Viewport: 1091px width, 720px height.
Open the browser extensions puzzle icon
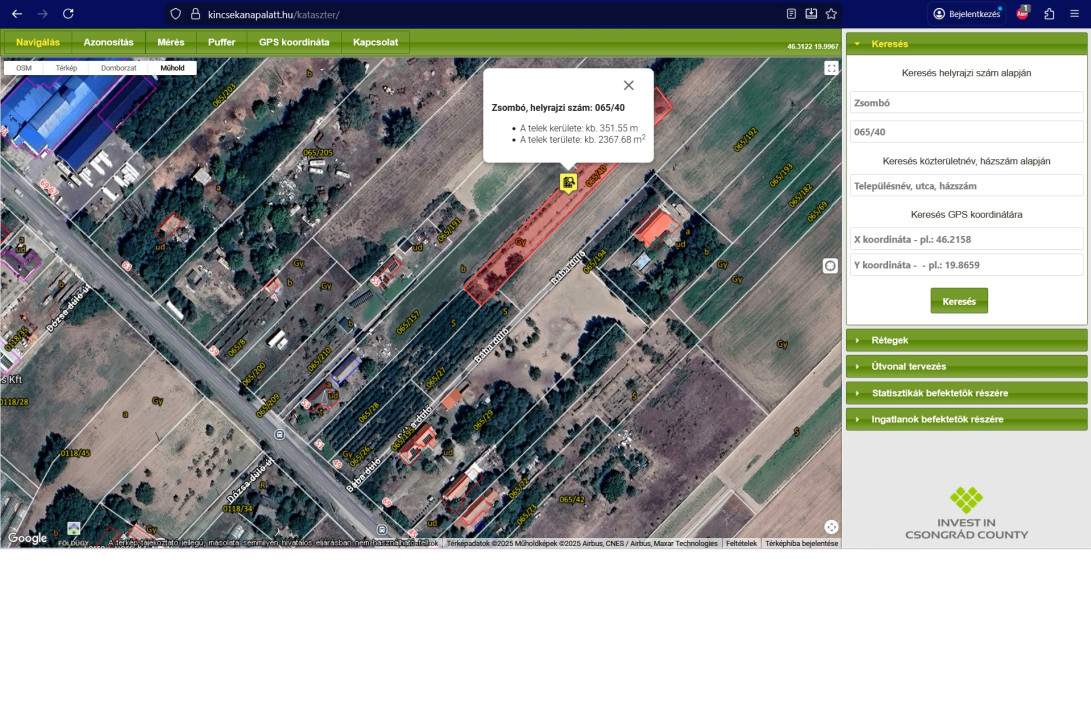pos(1049,14)
